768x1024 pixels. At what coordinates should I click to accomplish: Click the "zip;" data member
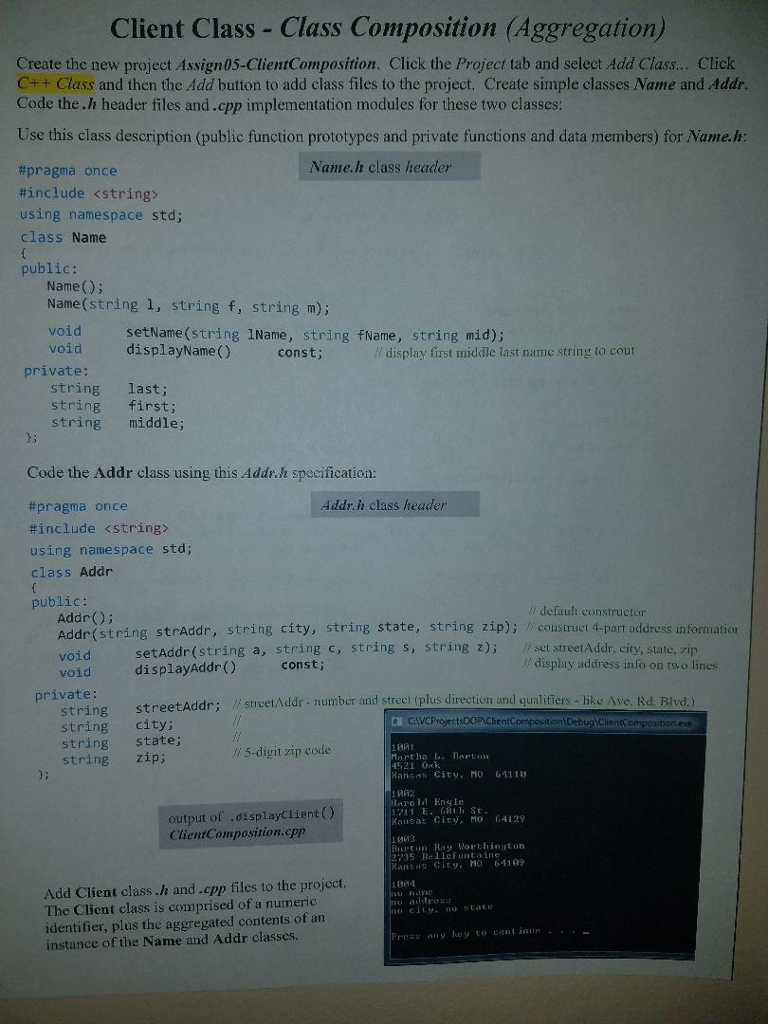[151, 758]
